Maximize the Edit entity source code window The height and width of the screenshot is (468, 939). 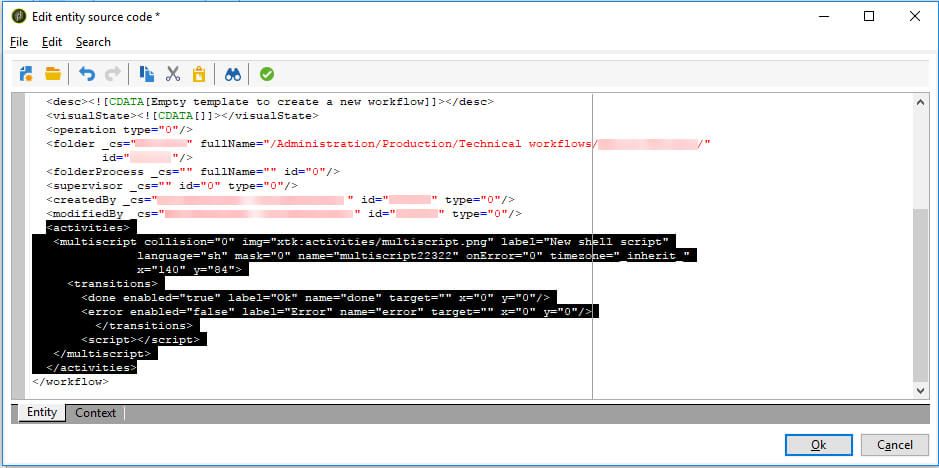tap(869, 17)
